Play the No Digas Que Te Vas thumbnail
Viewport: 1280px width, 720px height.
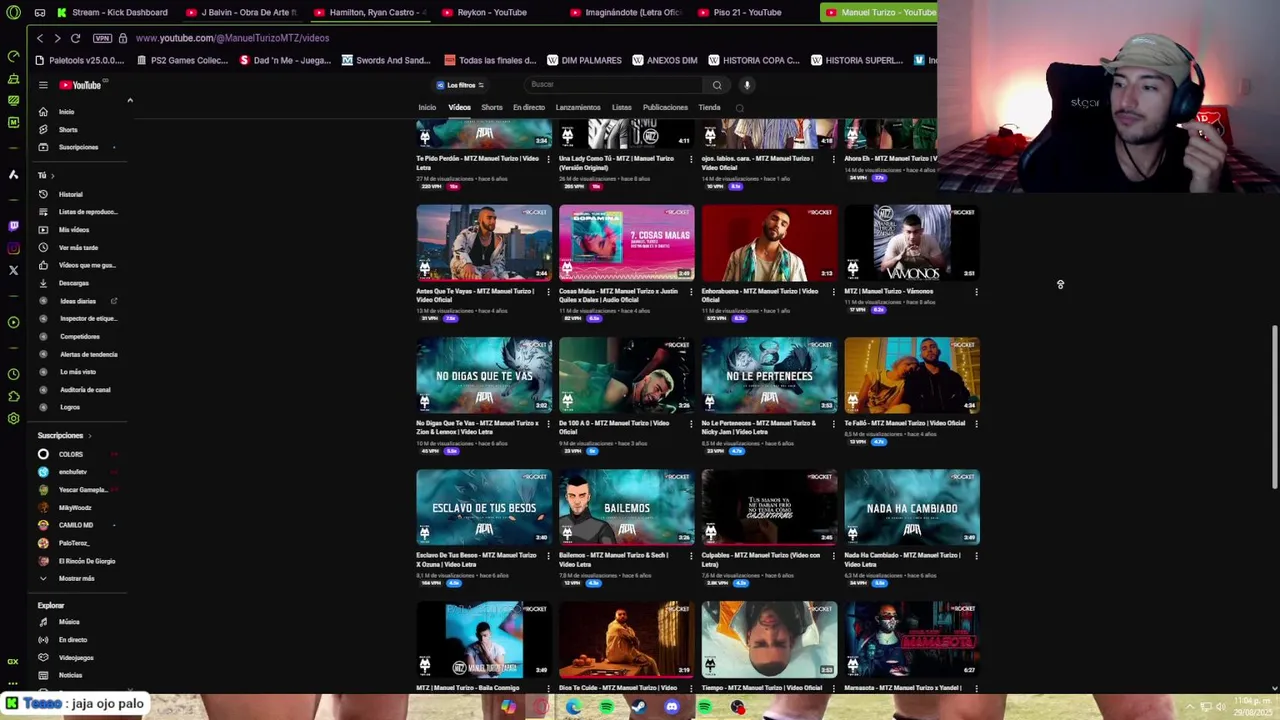point(484,375)
